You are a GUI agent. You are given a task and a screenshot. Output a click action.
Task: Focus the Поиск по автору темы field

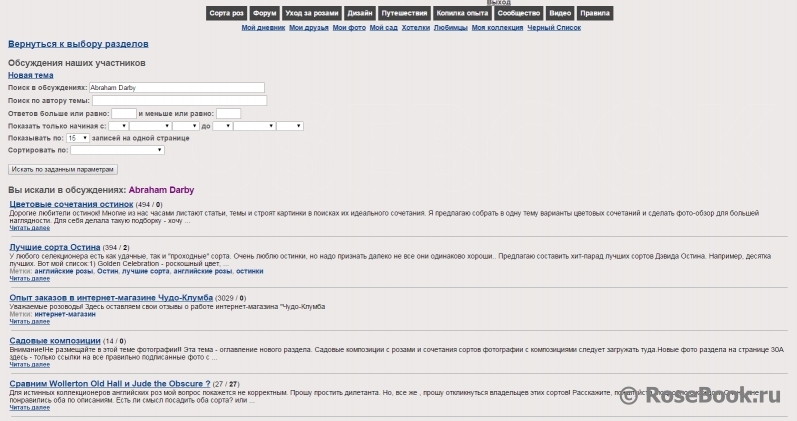179,101
